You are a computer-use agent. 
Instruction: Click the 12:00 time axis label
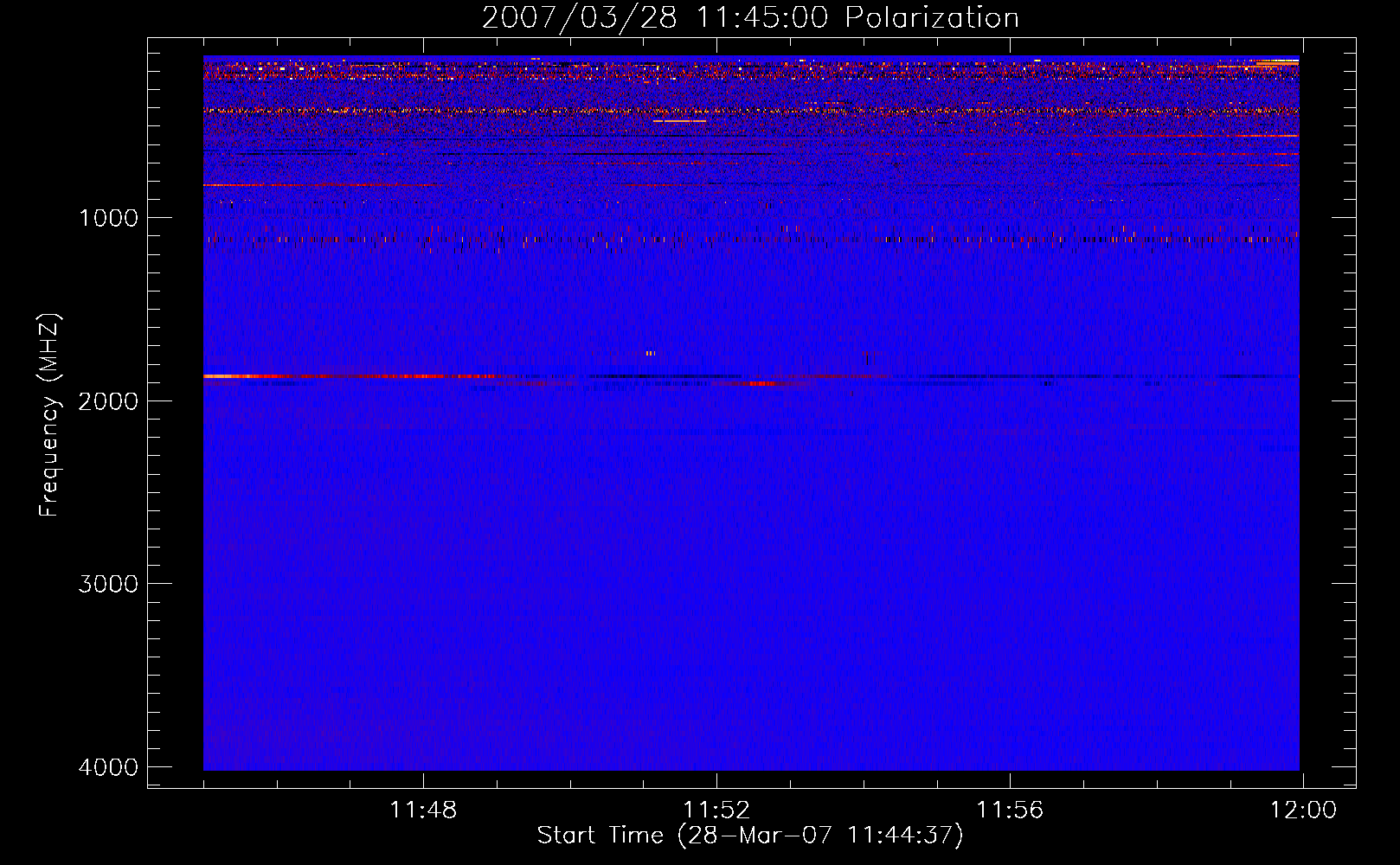[x=1303, y=811]
